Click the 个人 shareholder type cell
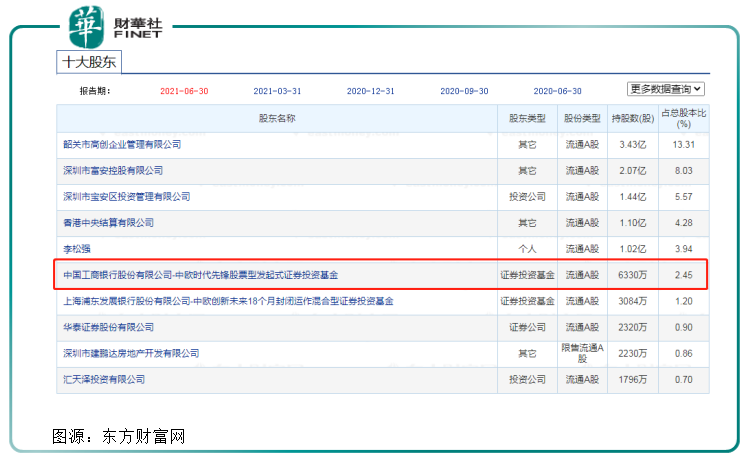This screenshot has height=460, width=750. (527, 249)
